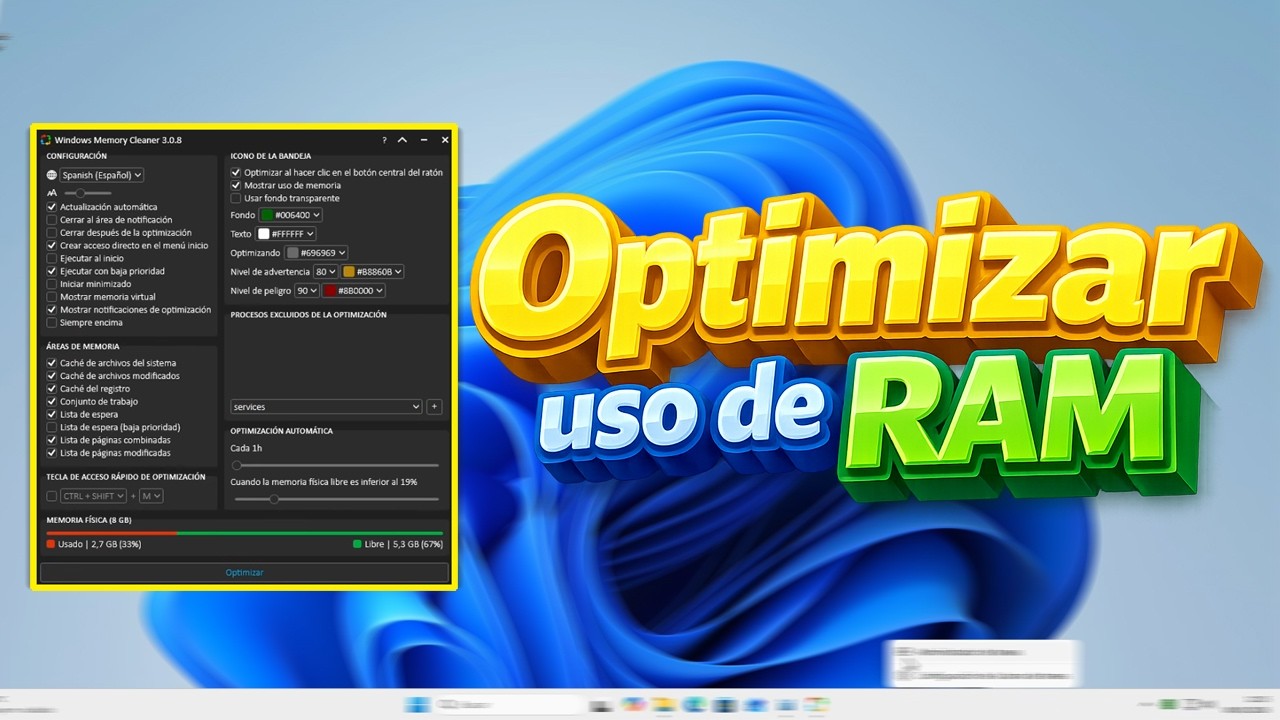Enable Mostrar memoria virtual checkbox
Screen dimensions: 1280x720
tap(52, 297)
